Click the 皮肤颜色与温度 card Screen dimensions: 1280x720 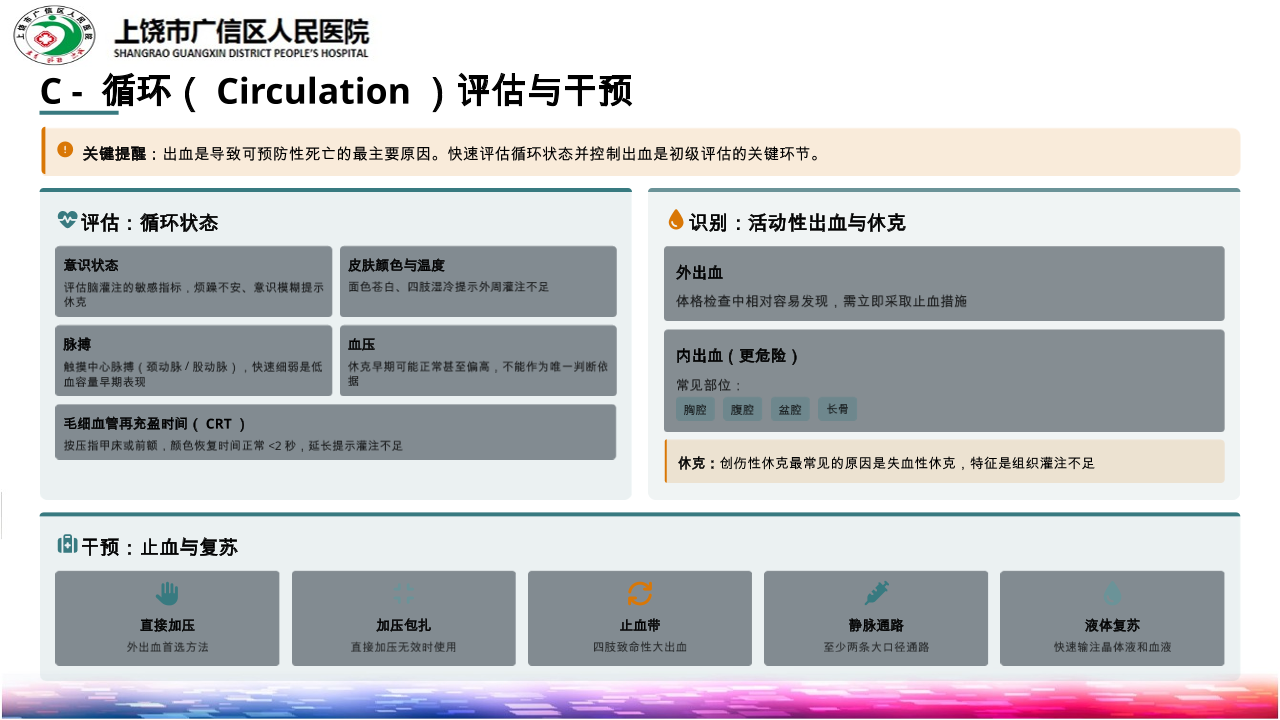point(478,282)
